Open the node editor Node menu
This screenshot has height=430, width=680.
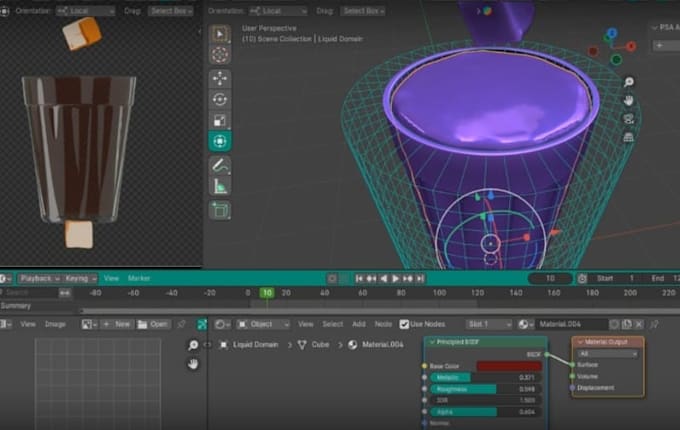point(383,324)
